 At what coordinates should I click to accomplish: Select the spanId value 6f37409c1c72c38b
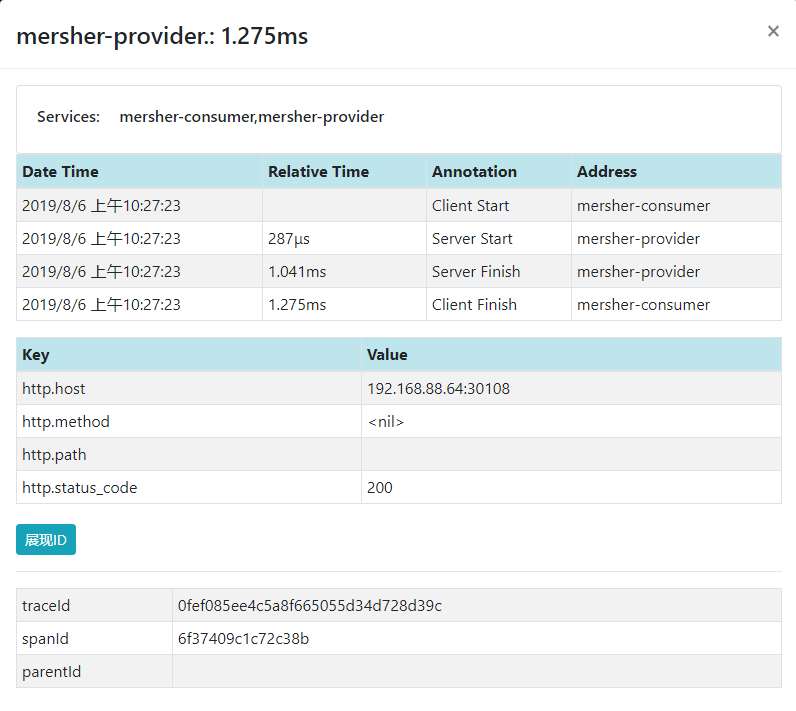click(x=243, y=639)
